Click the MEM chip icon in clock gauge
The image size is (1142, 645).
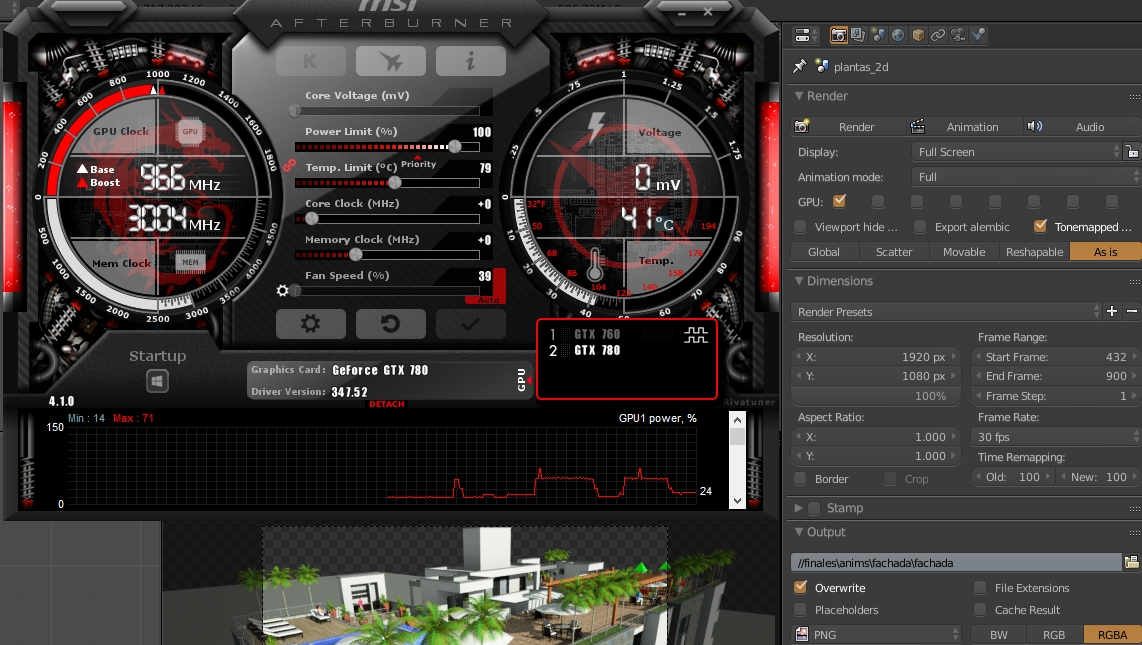[190, 262]
